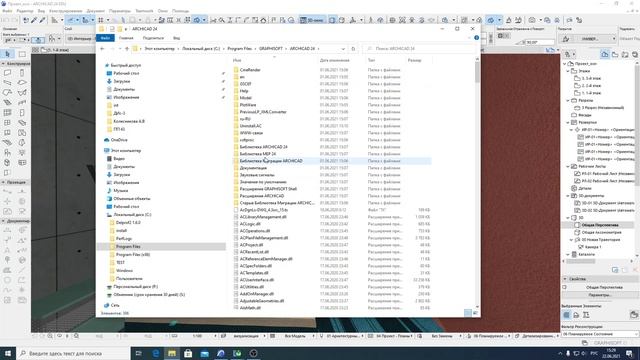Select Музыка in Explorer navigation pane
The image size is (640, 360).
[120, 191]
